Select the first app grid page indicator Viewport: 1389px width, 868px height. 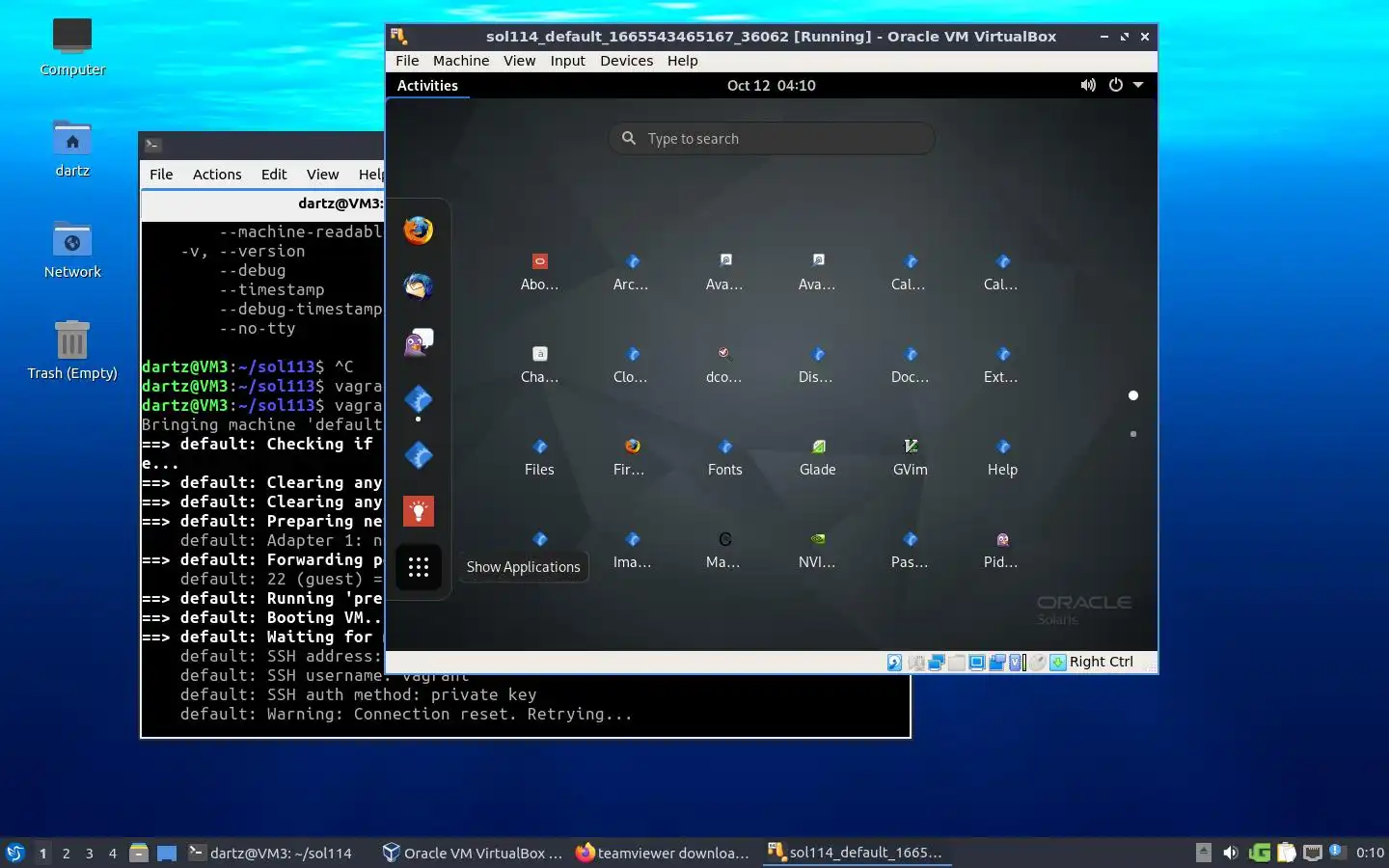click(x=1133, y=395)
